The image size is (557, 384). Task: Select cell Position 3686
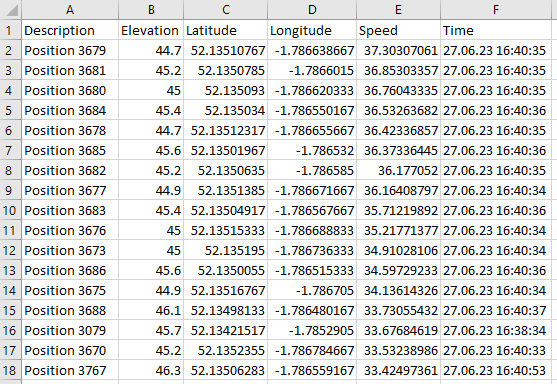[70, 270]
